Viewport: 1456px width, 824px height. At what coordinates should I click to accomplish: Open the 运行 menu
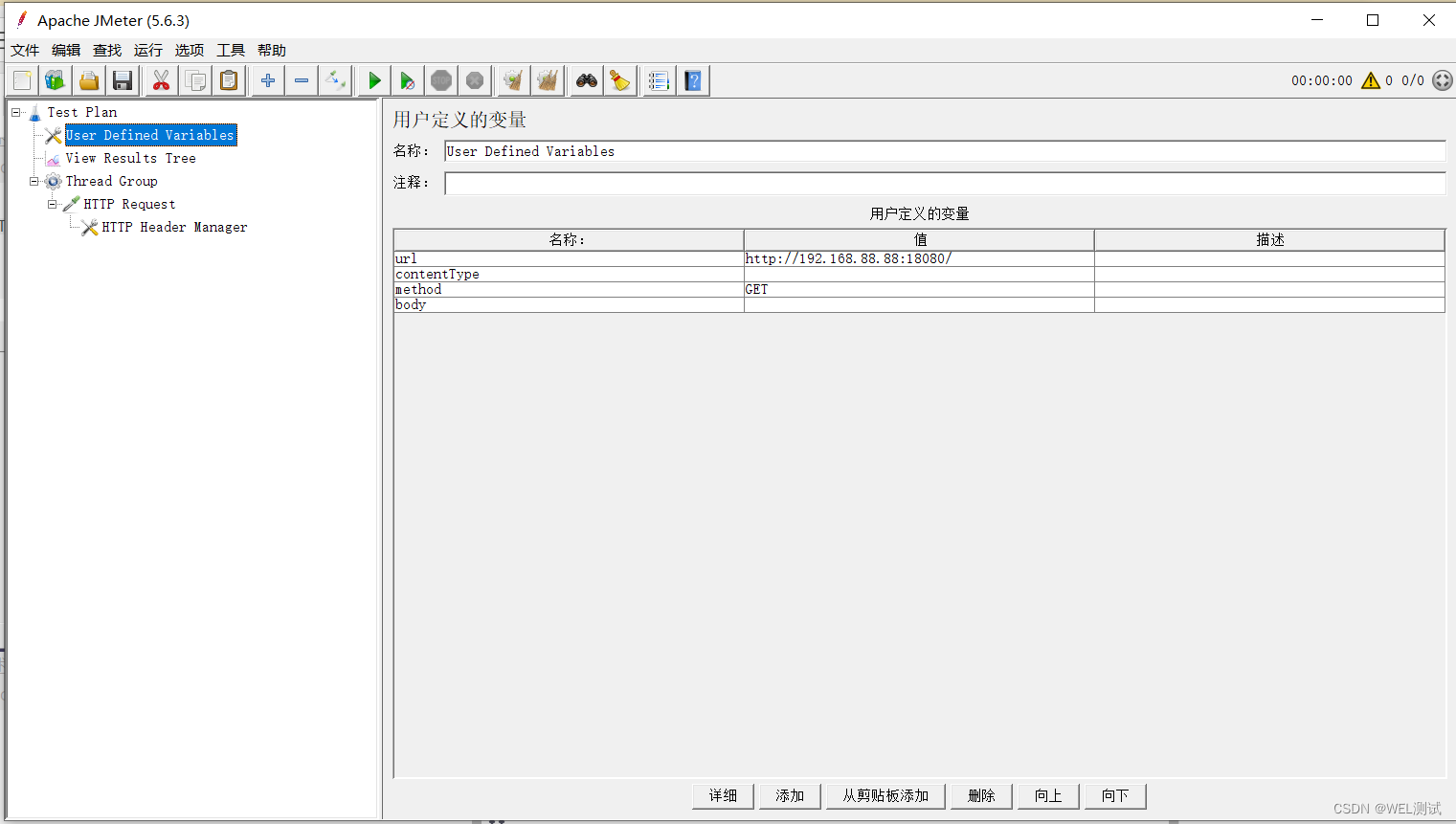point(148,51)
